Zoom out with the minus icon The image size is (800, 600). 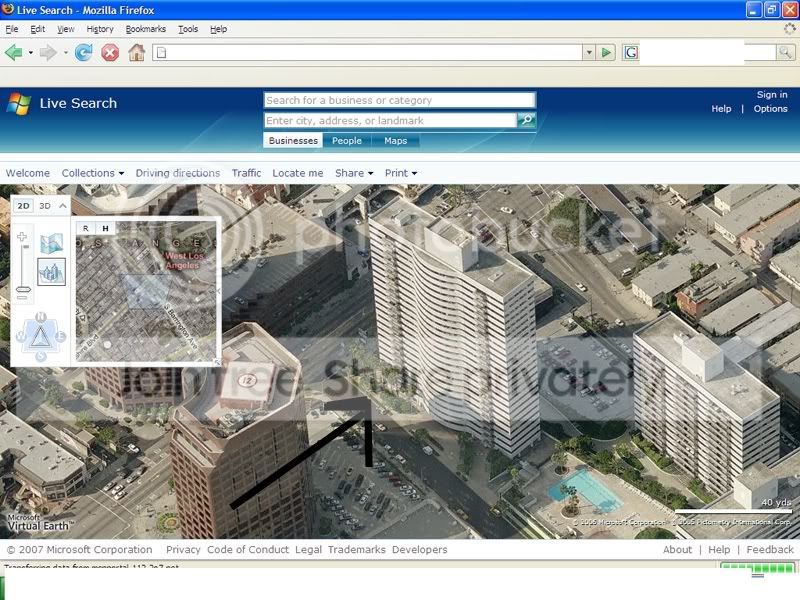pyautogui.click(x=22, y=297)
